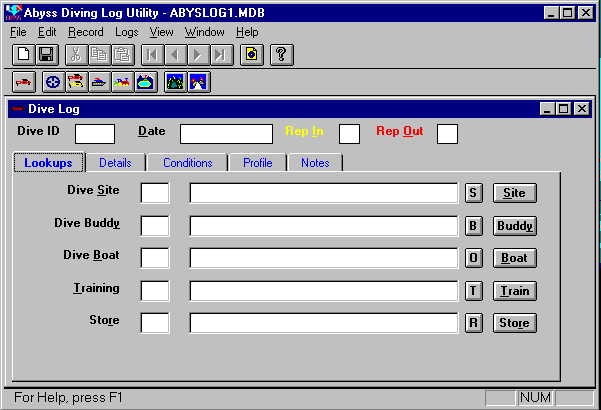Click the dive store icon with mountains

pos(145,82)
